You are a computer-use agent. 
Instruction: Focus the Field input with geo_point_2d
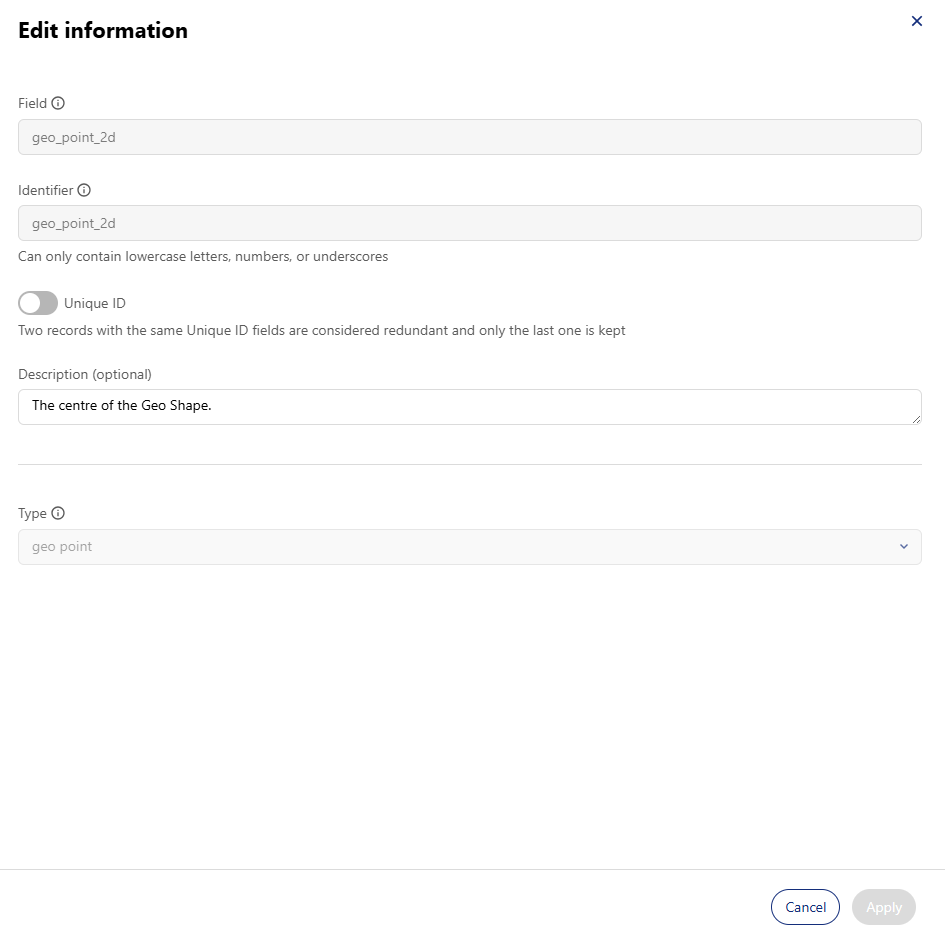point(469,137)
